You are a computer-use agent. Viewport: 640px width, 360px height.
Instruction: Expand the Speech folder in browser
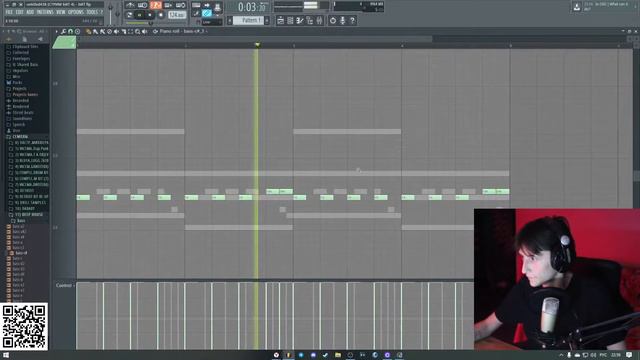[19, 124]
